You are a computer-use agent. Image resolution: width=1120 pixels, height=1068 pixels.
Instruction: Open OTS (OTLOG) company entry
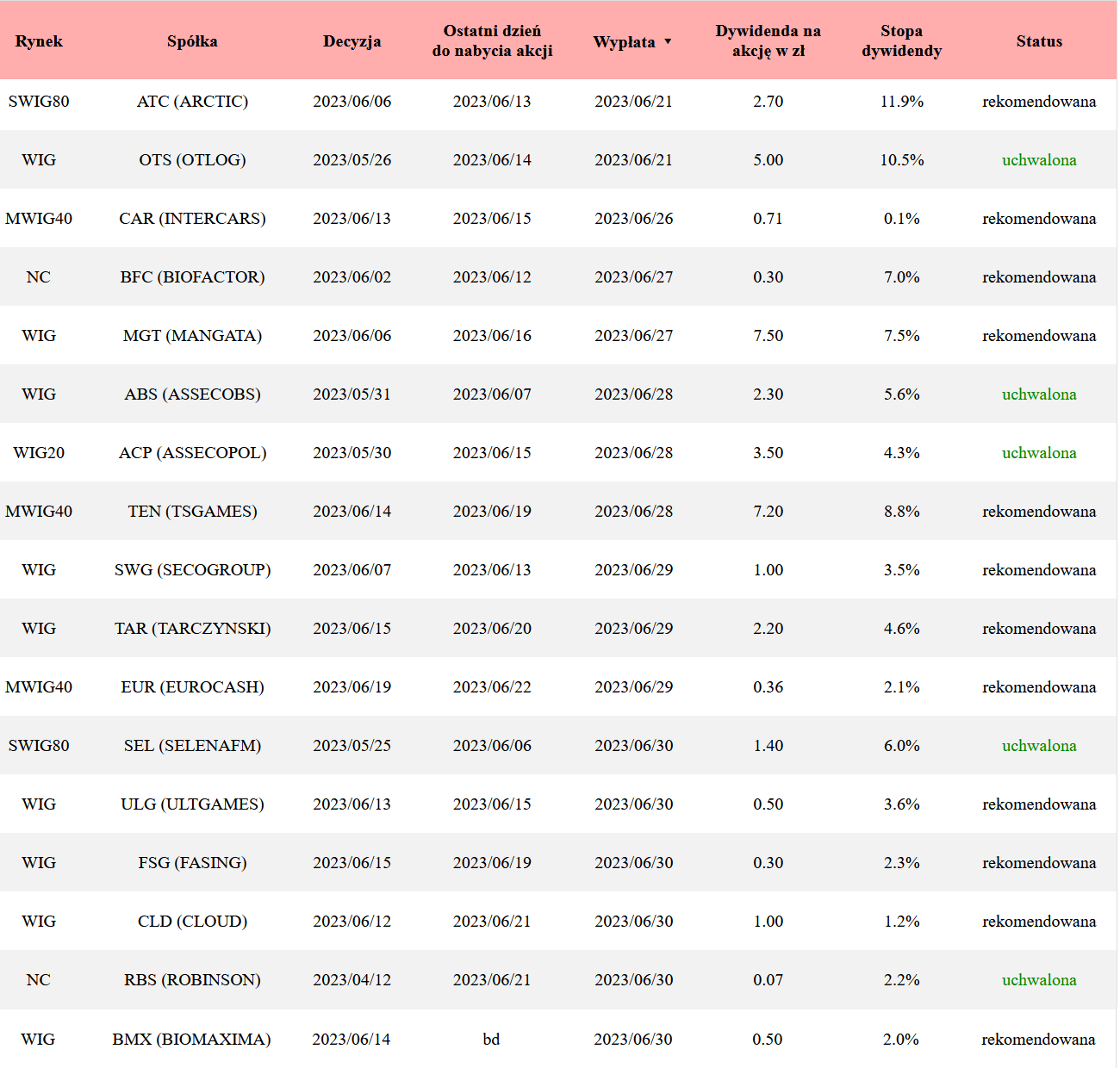pyautogui.click(x=192, y=160)
